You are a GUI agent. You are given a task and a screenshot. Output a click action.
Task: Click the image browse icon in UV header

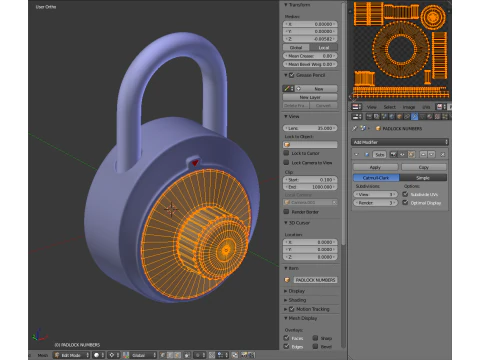(x=440, y=107)
